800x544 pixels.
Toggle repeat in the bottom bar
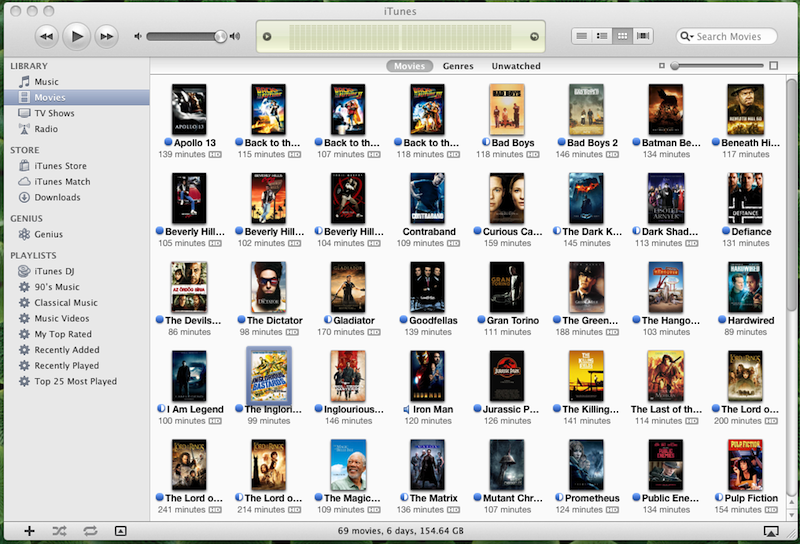(90, 531)
